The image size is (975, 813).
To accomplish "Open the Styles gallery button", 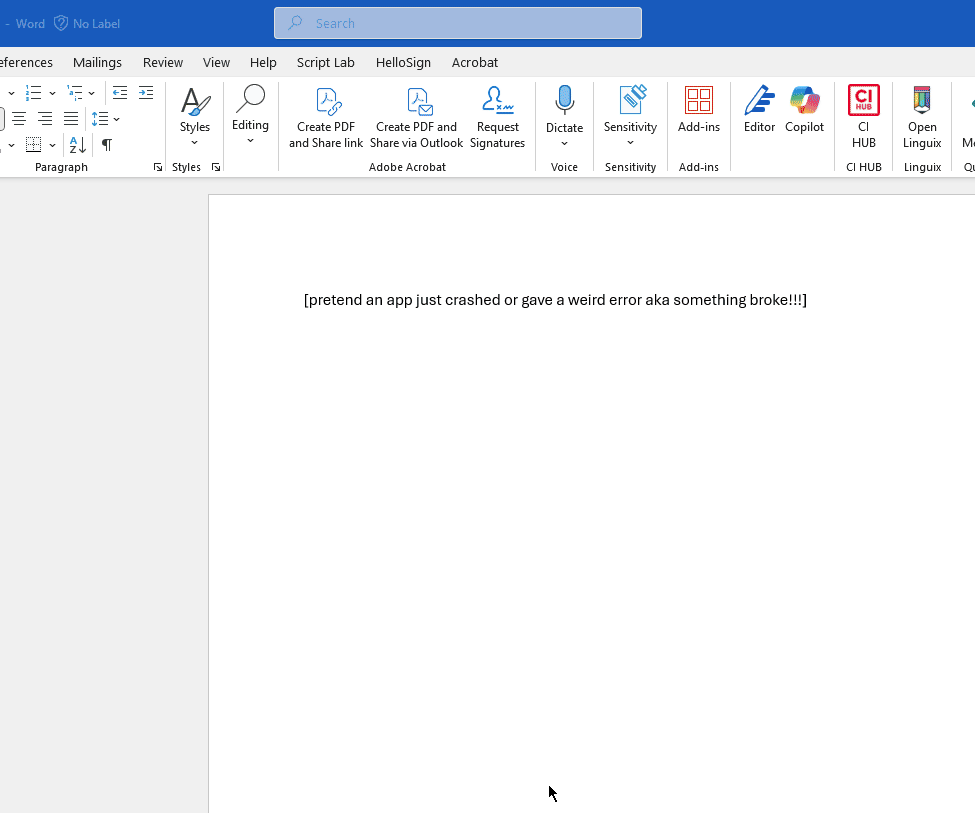I will (195, 116).
